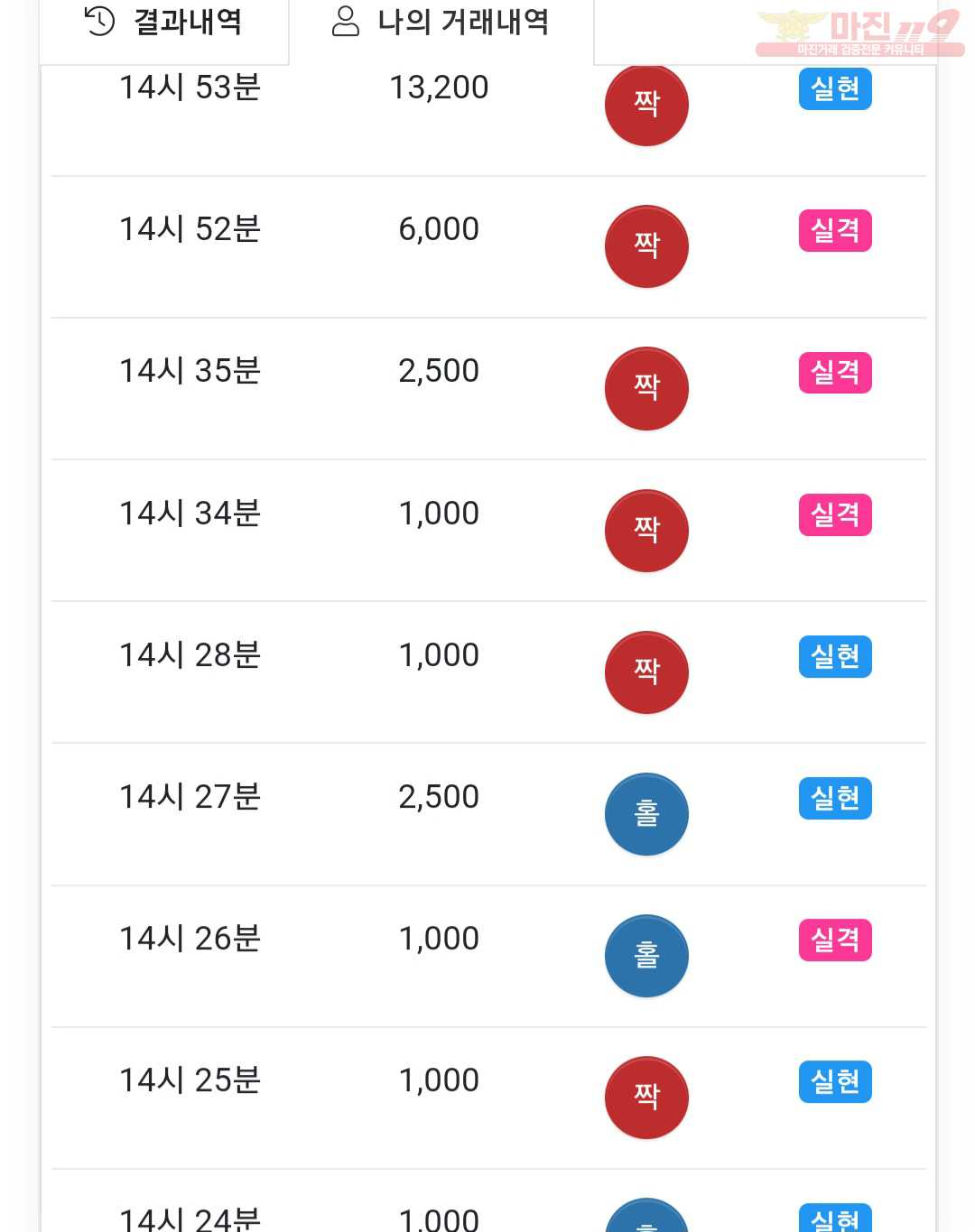Click the clock history icon
The height and width of the screenshot is (1232, 975).
click(99, 21)
